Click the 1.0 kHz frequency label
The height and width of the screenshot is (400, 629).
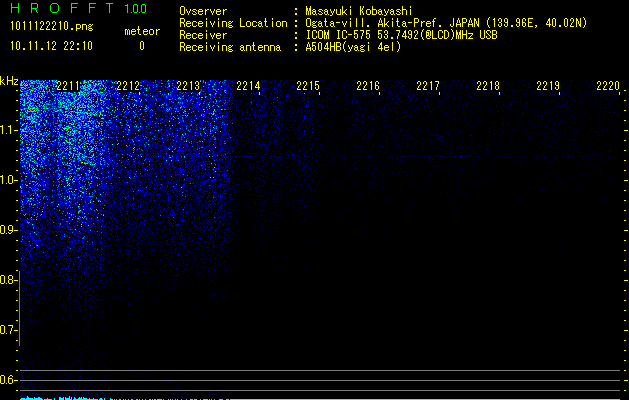coord(8,180)
